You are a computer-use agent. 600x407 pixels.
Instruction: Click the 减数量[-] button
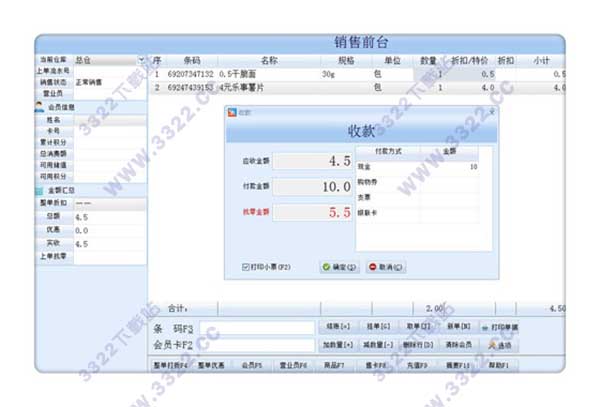[378, 345]
